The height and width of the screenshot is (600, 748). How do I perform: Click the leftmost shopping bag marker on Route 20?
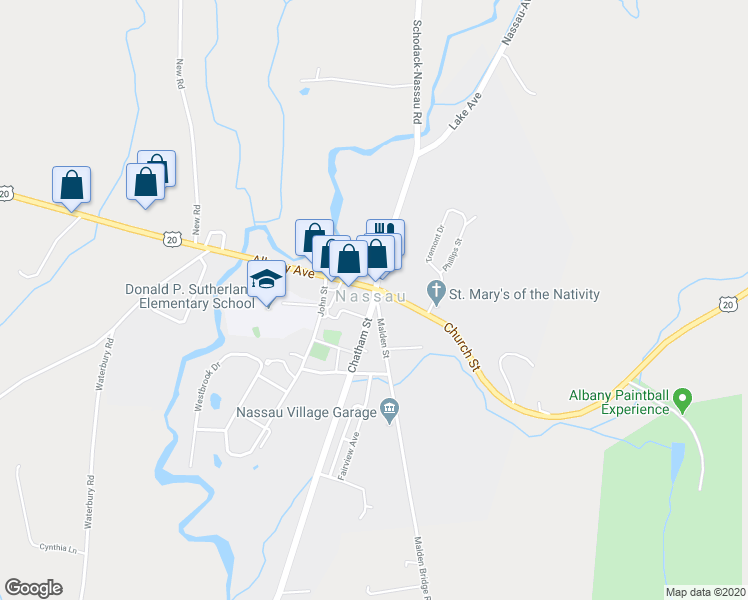72,185
